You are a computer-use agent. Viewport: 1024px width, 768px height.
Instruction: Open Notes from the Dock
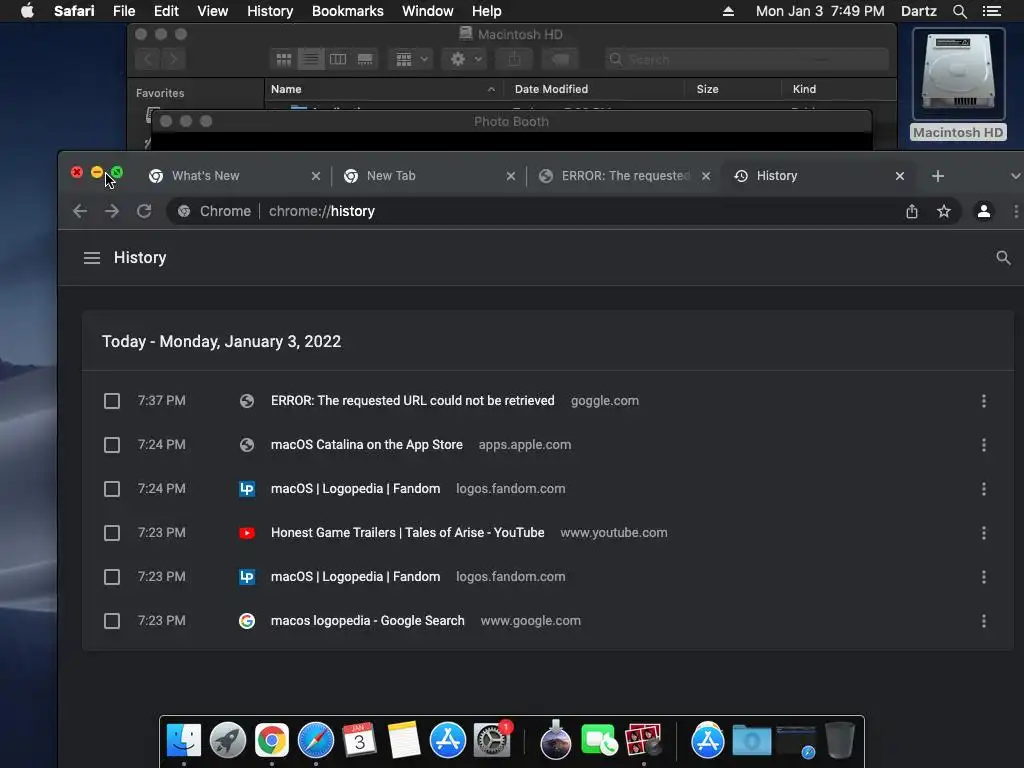pyautogui.click(x=404, y=741)
